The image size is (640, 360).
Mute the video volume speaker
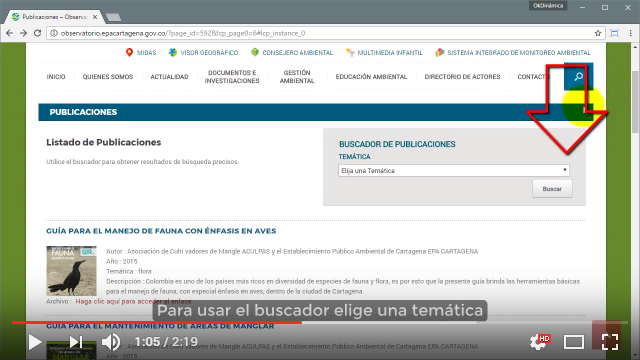pyautogui.click(x=111, y=342)
